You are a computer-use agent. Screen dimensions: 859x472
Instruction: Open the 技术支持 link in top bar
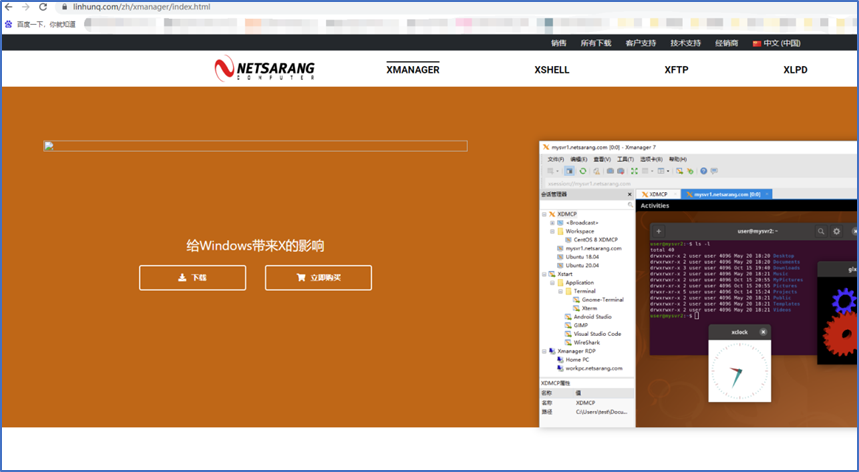(685, 43)
